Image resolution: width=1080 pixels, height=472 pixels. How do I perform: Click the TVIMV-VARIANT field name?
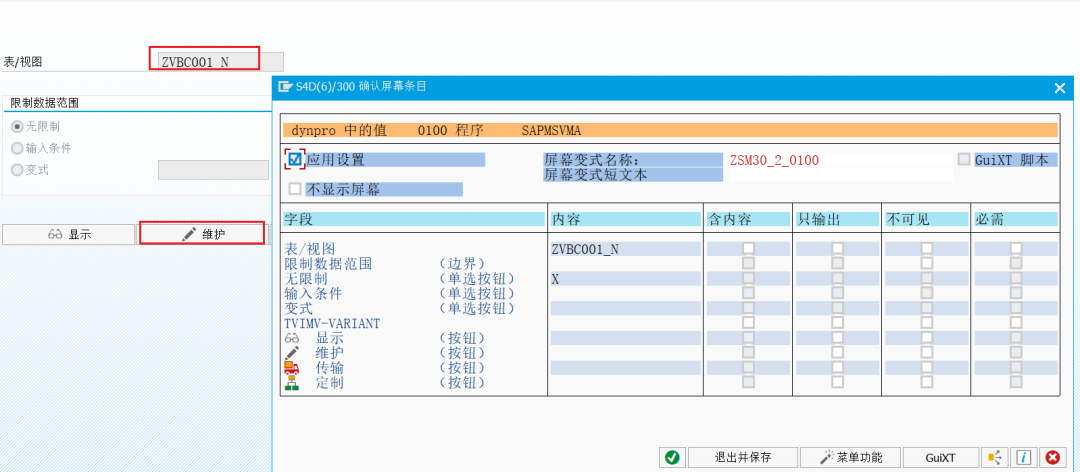tap(332, 323)
